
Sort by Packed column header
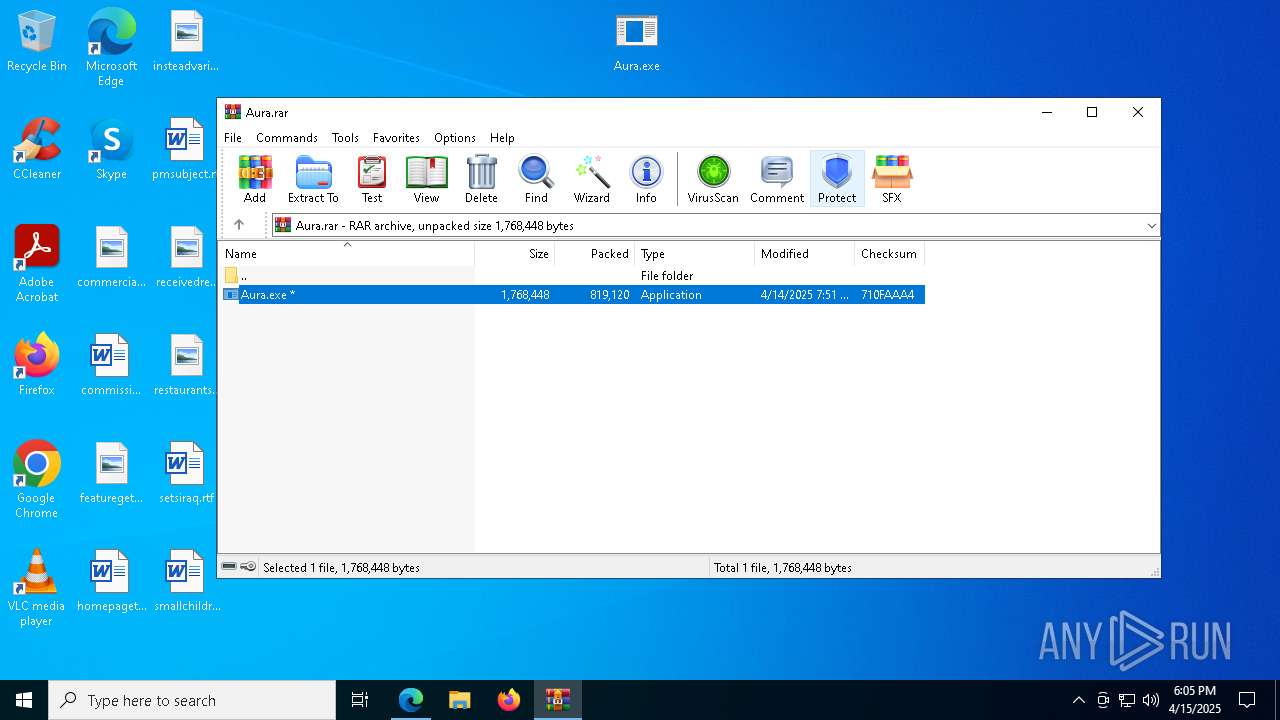595,254
